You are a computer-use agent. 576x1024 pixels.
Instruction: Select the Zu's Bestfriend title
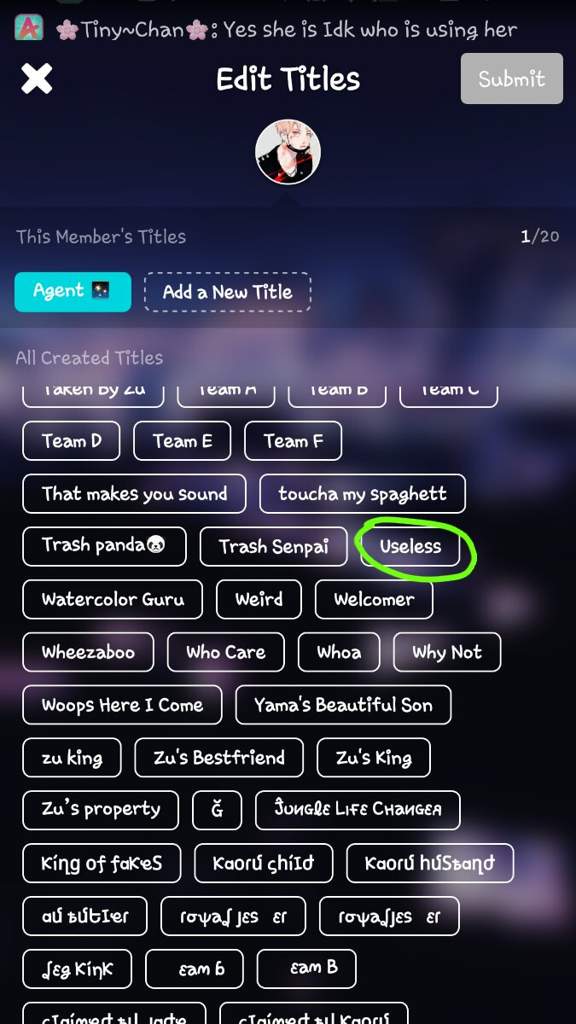[219, 758]
